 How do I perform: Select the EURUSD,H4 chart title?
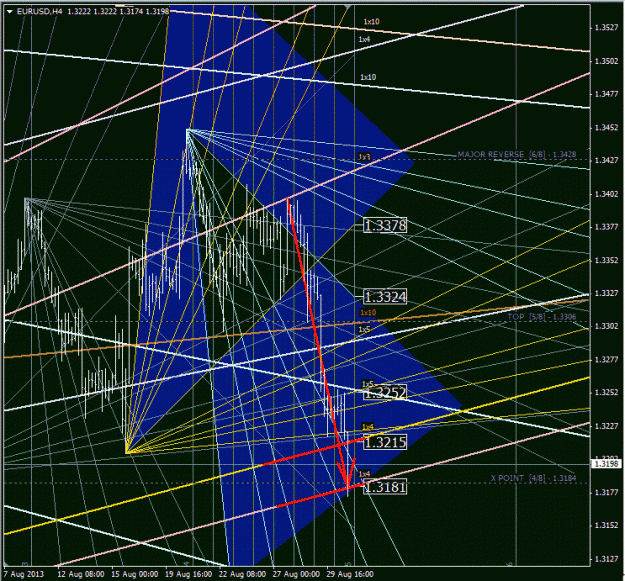point(40,12)
